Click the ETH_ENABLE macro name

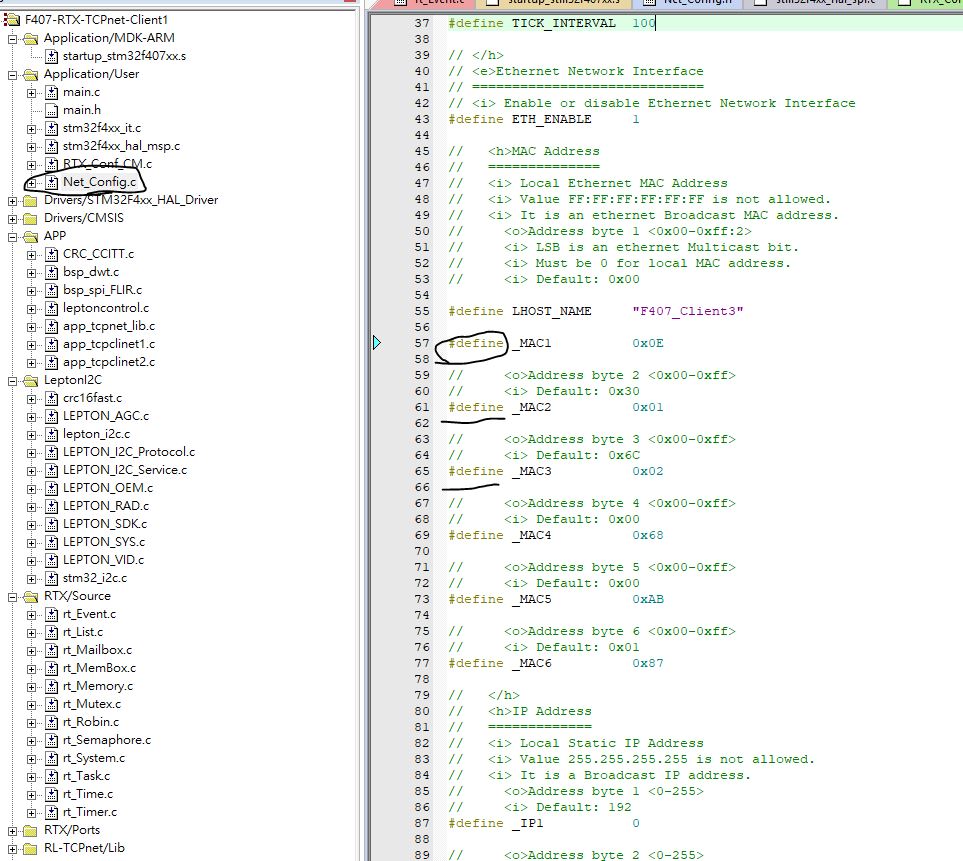(x=552, y=119)
